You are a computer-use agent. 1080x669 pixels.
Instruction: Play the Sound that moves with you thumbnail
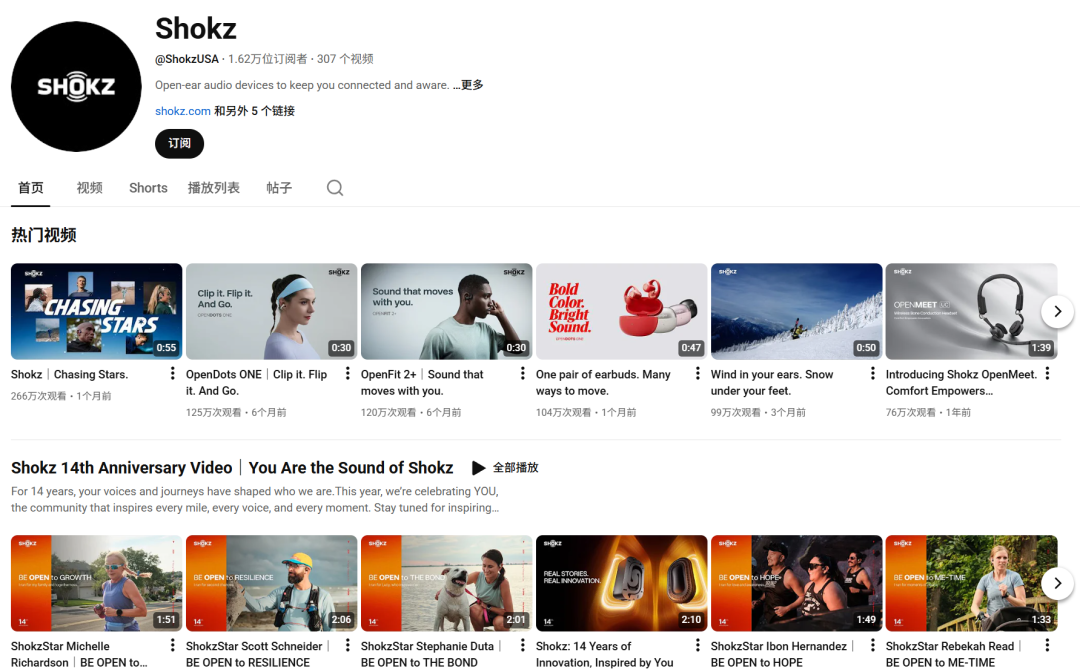click(446, 311)
